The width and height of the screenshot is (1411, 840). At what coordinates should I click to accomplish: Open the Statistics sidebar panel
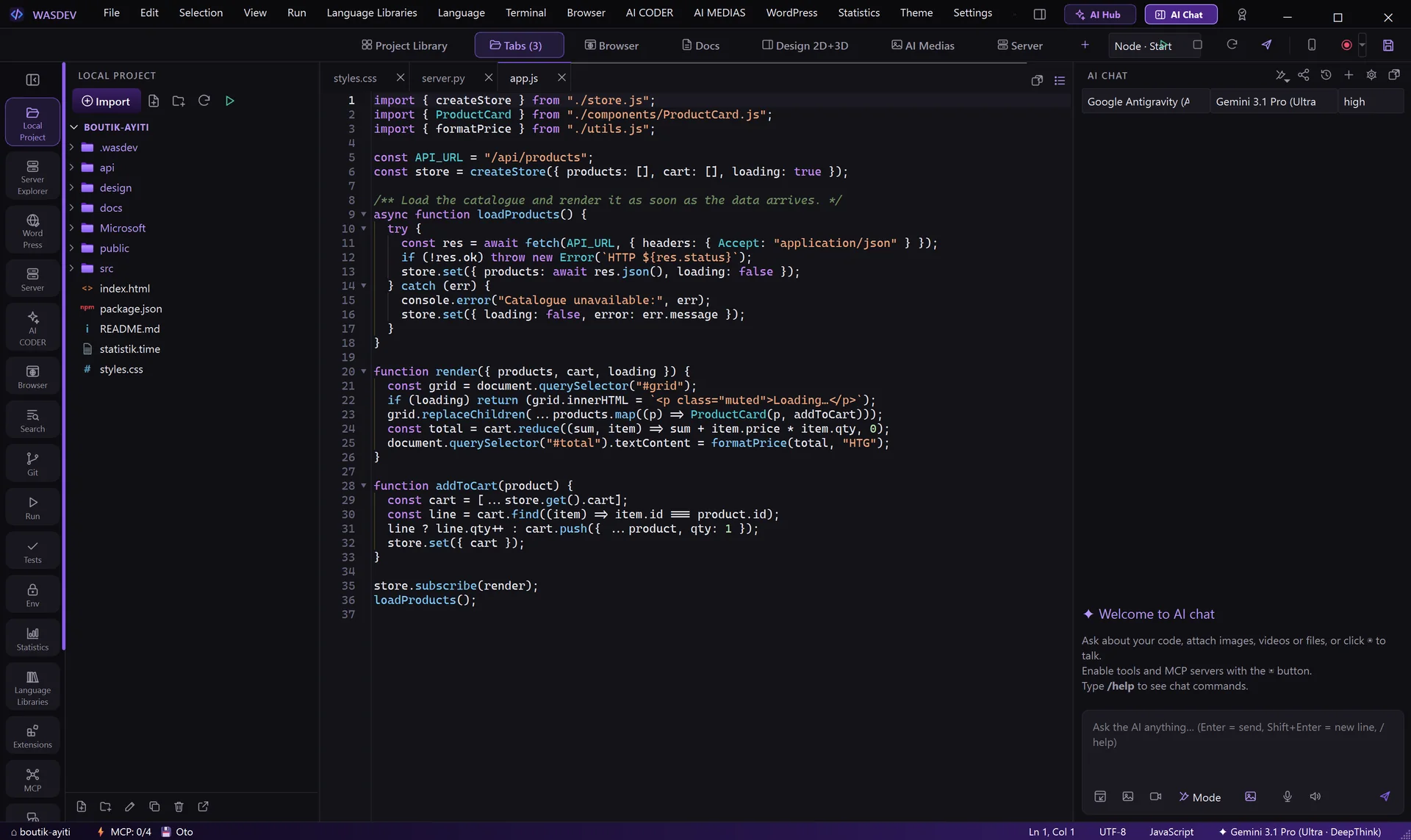[32, 638]
